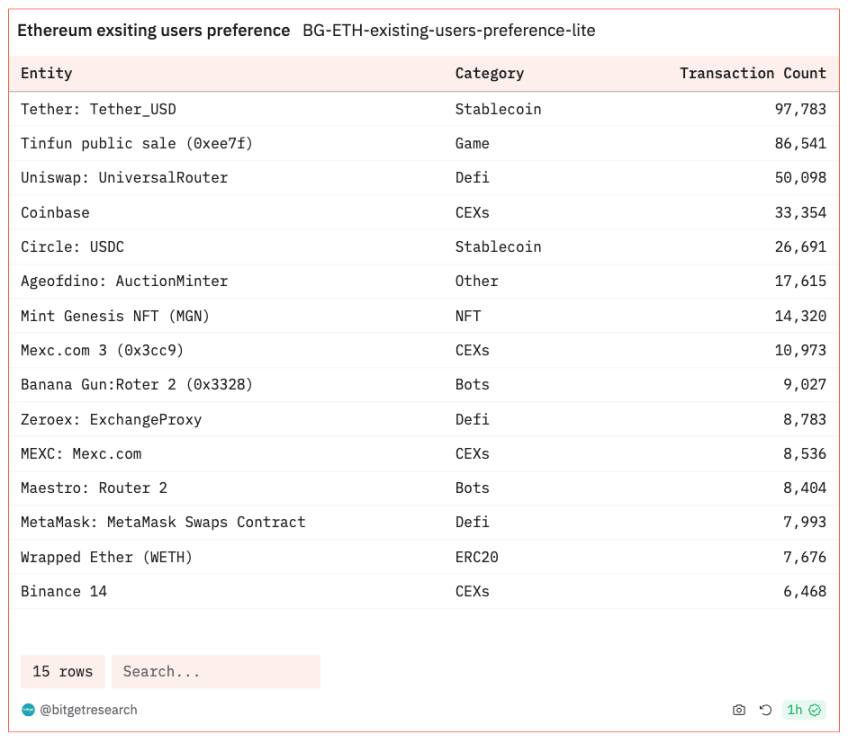Click the Wrapped Ether (WETH) cell

[x=106, y=557]
